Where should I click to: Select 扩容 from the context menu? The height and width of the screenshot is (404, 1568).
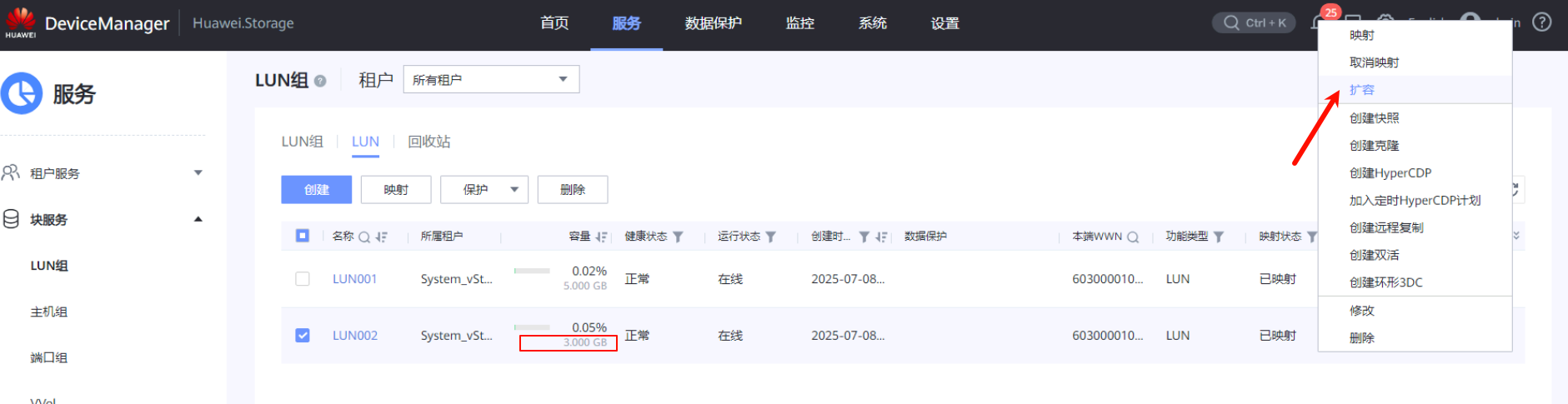[1362, 90]
